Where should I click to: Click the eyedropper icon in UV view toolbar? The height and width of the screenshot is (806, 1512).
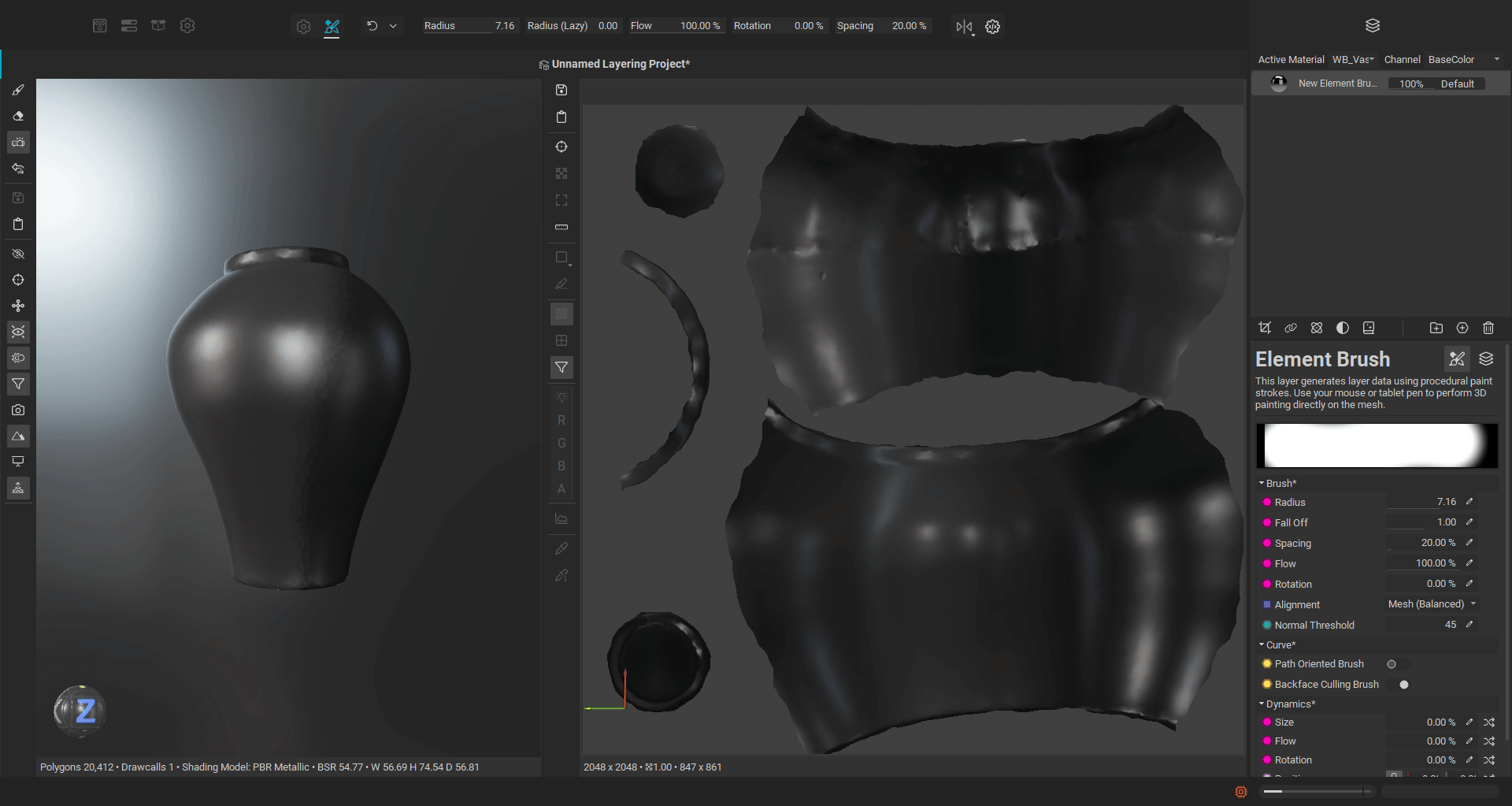[561, 548]
